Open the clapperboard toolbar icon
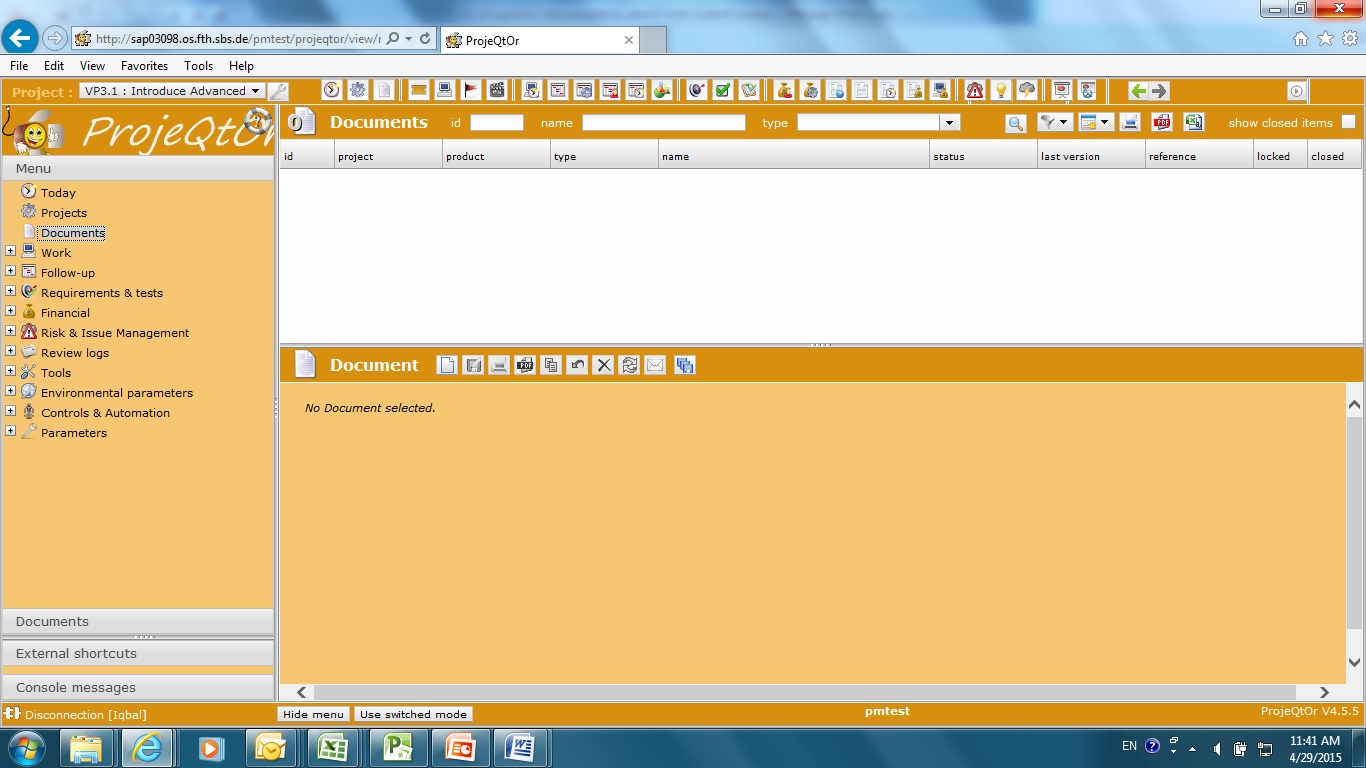This screenshot has width=1366, height=768. [497, 91]
